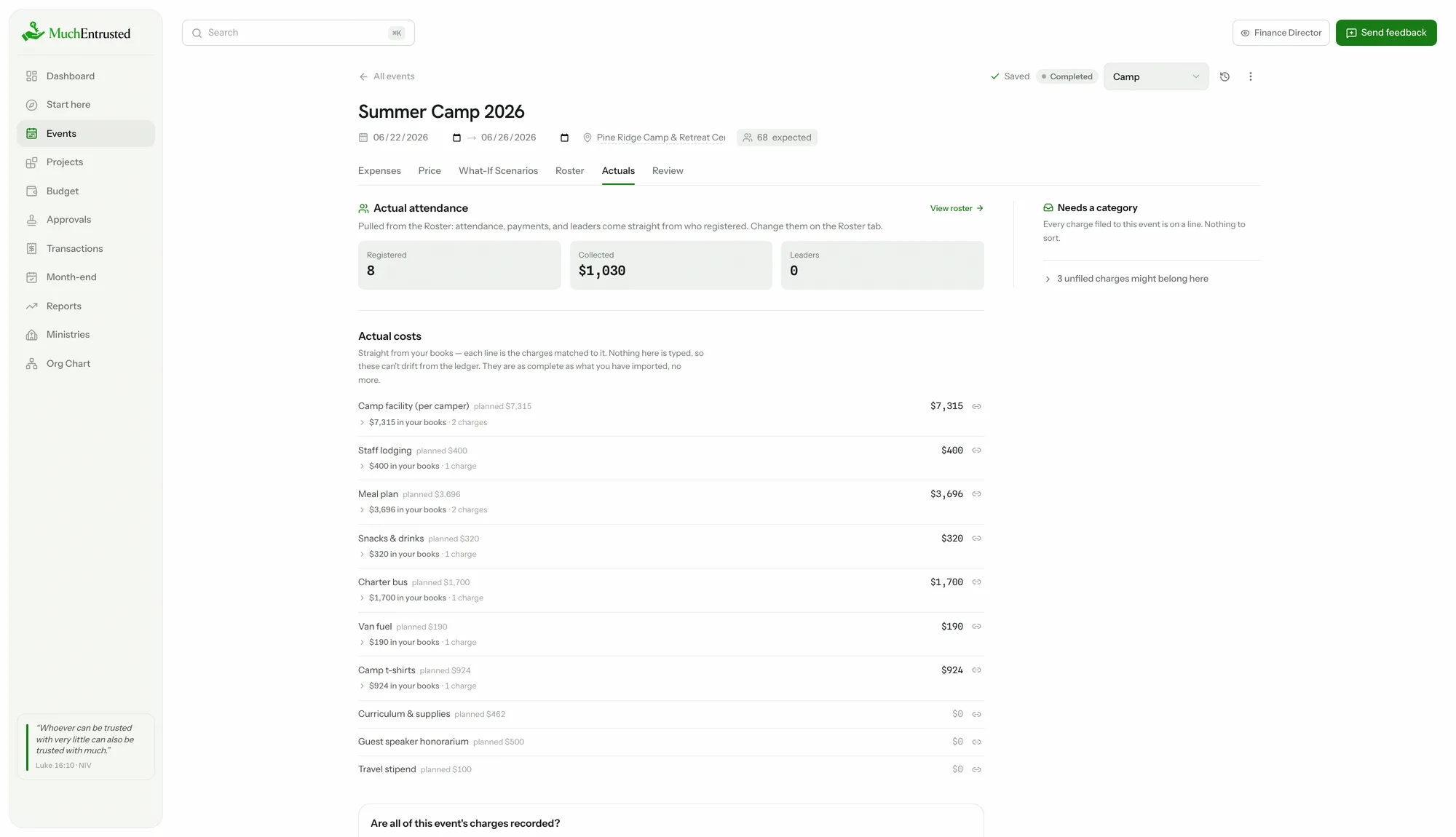Image resolution: width=1456 pixels, height=837 pixels.
Task: Click link icon for Travel stipend row
Action: (976, 770)
